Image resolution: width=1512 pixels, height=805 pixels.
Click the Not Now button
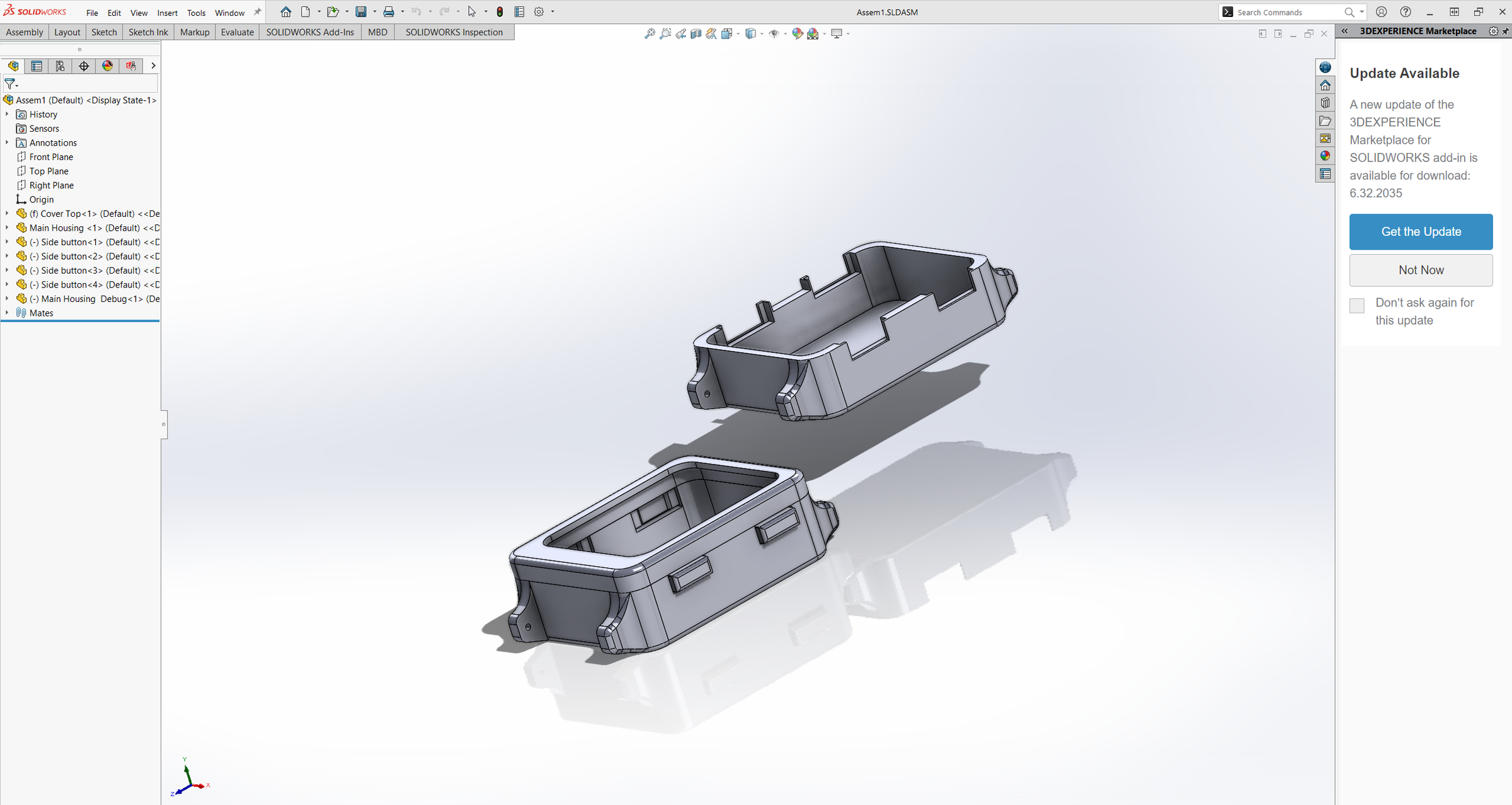1421,270
